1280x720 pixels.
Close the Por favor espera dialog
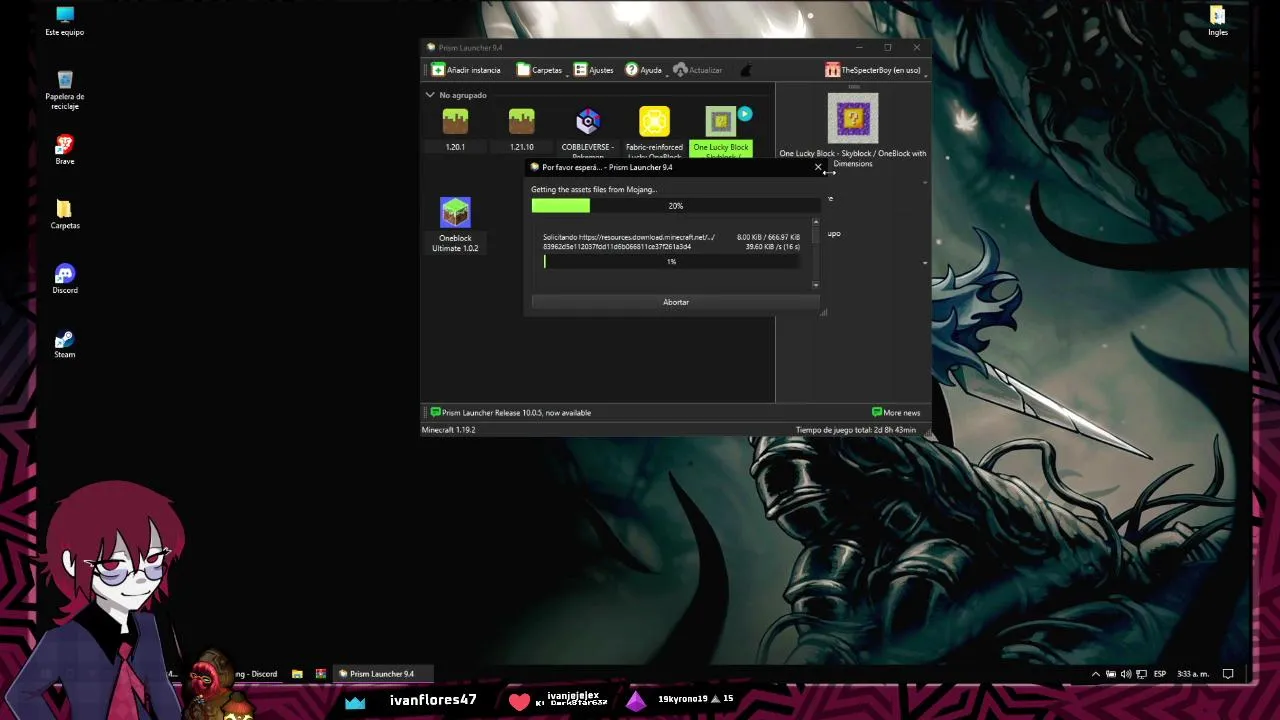(x=818, y=167)
